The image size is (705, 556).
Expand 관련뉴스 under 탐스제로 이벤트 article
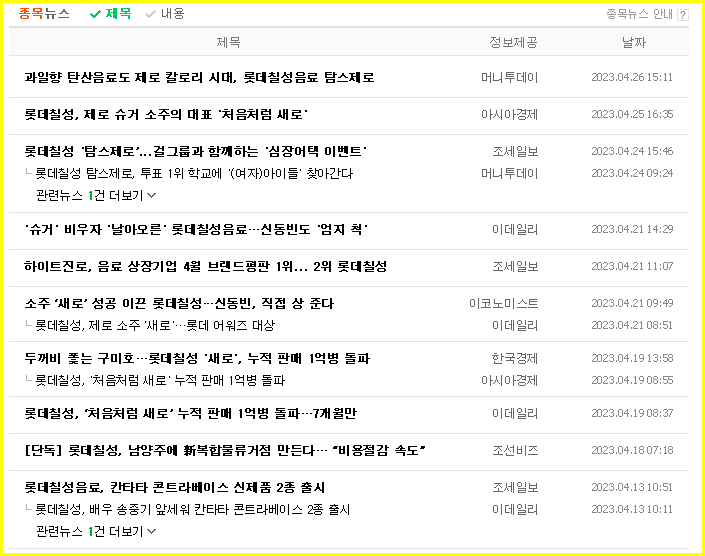coord(96,196)
